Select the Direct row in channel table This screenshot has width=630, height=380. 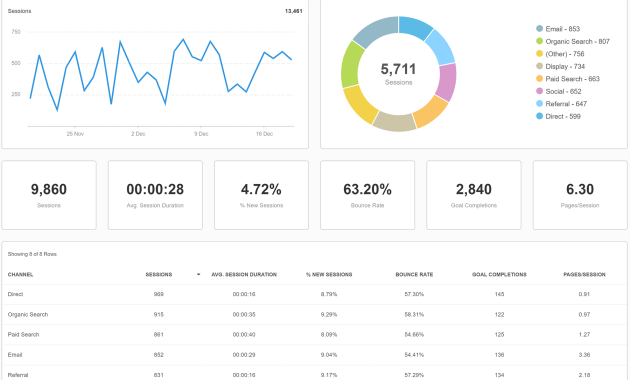click(x=315, y=294)
